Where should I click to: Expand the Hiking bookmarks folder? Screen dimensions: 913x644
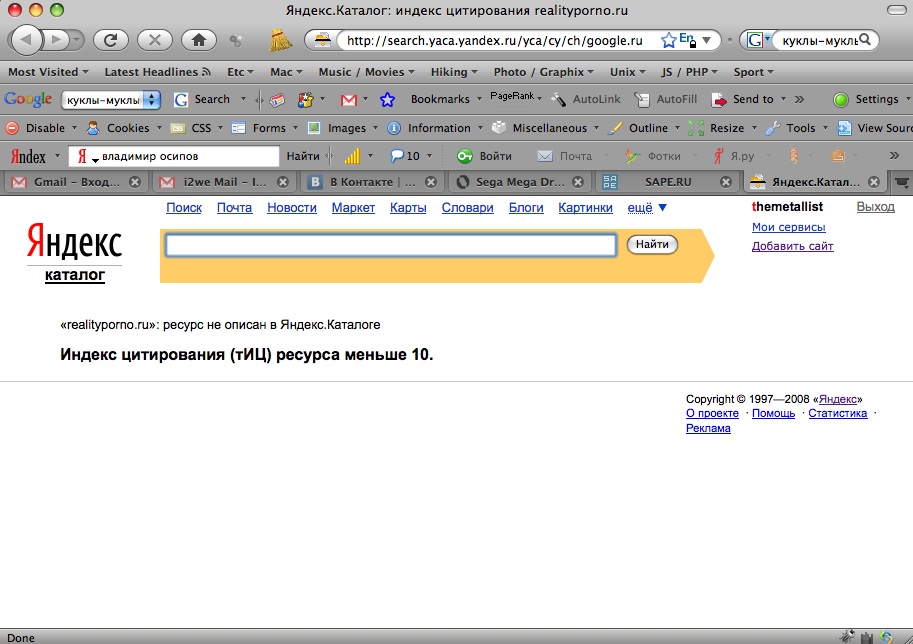[x=454, y=72]
